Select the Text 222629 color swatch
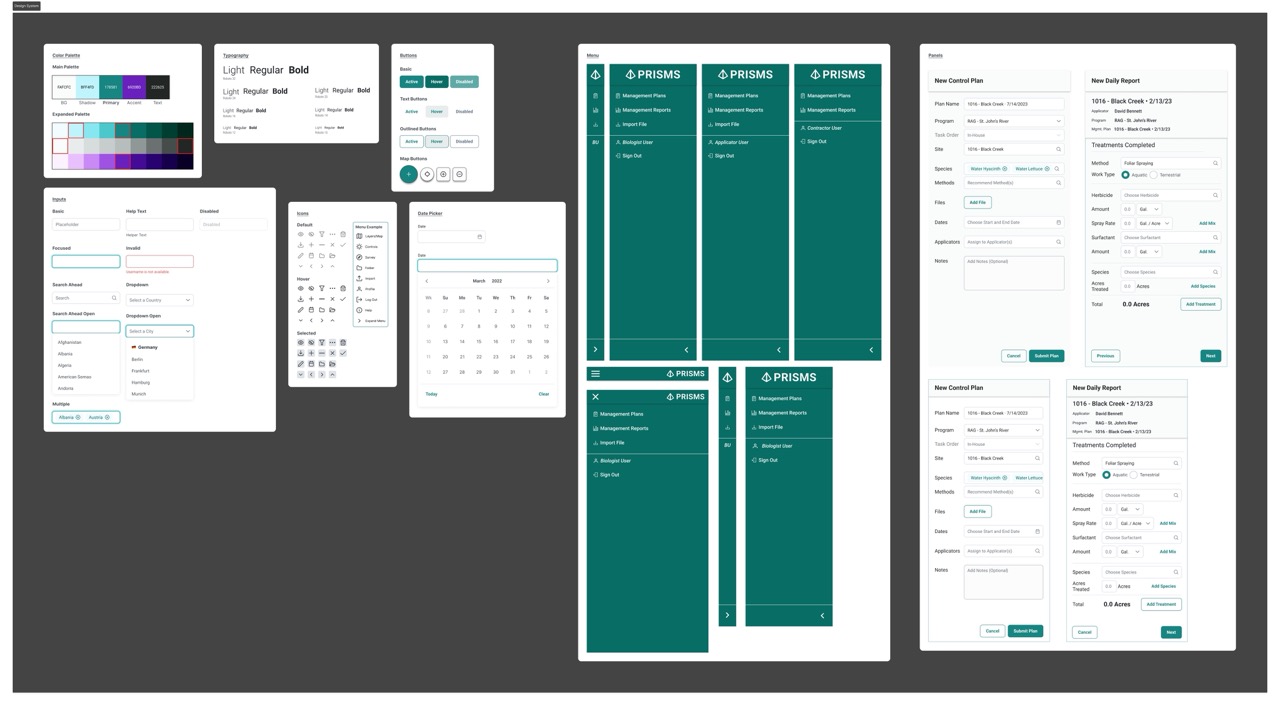 158,87
